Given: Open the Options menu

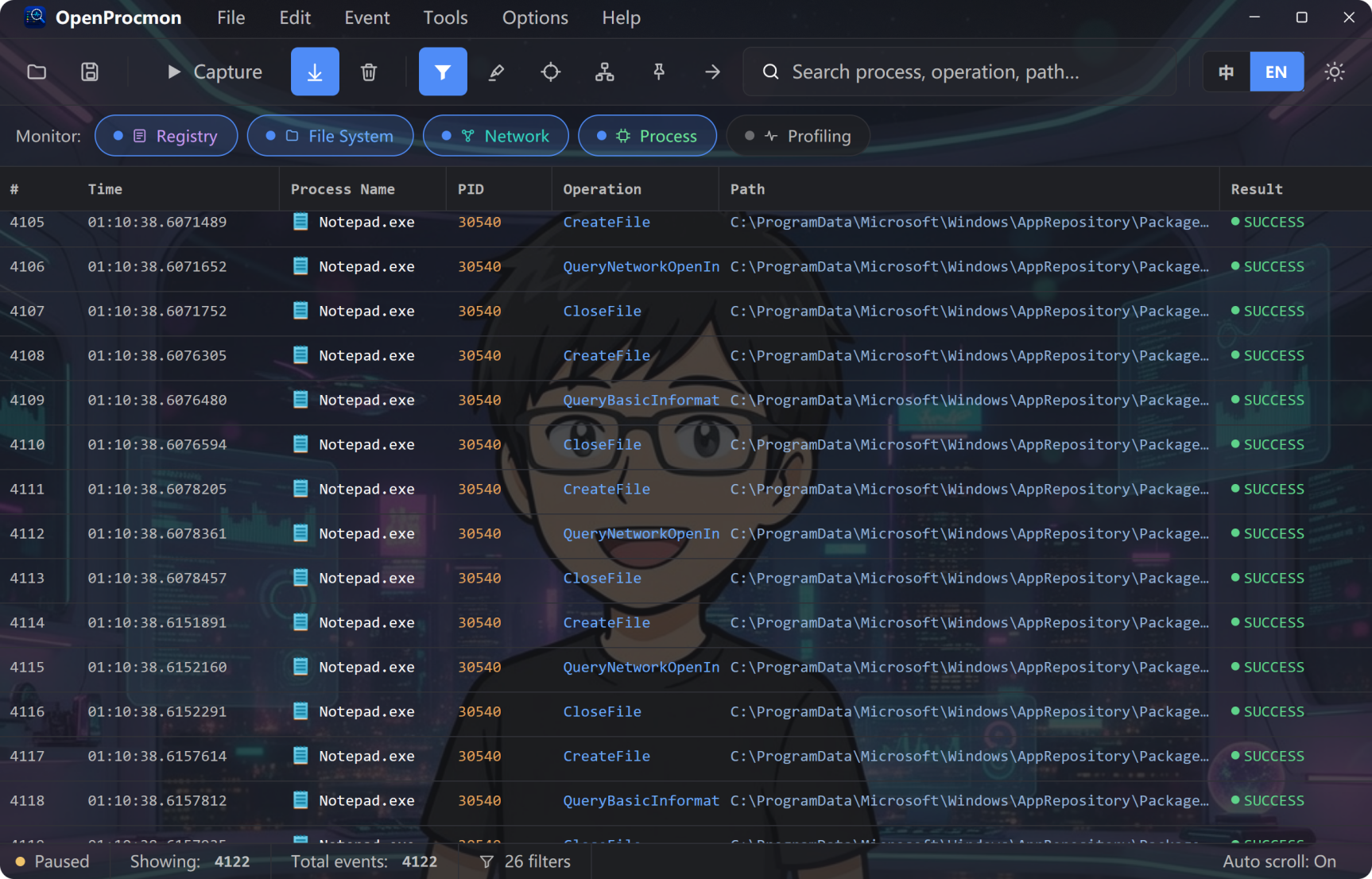Looking at the screenshot, I should coord(535,17).
